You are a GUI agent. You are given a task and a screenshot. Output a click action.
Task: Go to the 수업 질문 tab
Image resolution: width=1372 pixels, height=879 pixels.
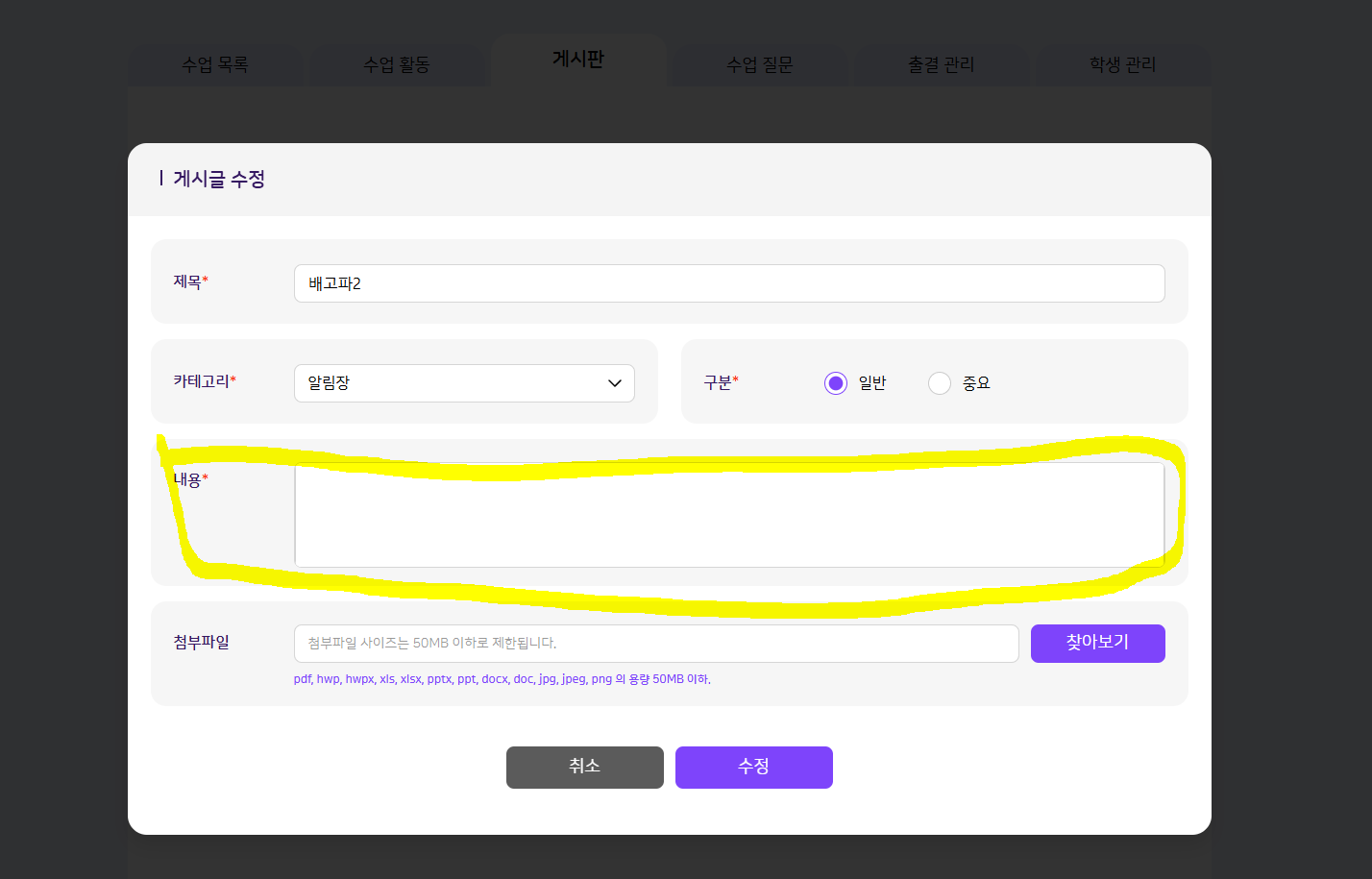pyautogui.click(x=760, y=64)
